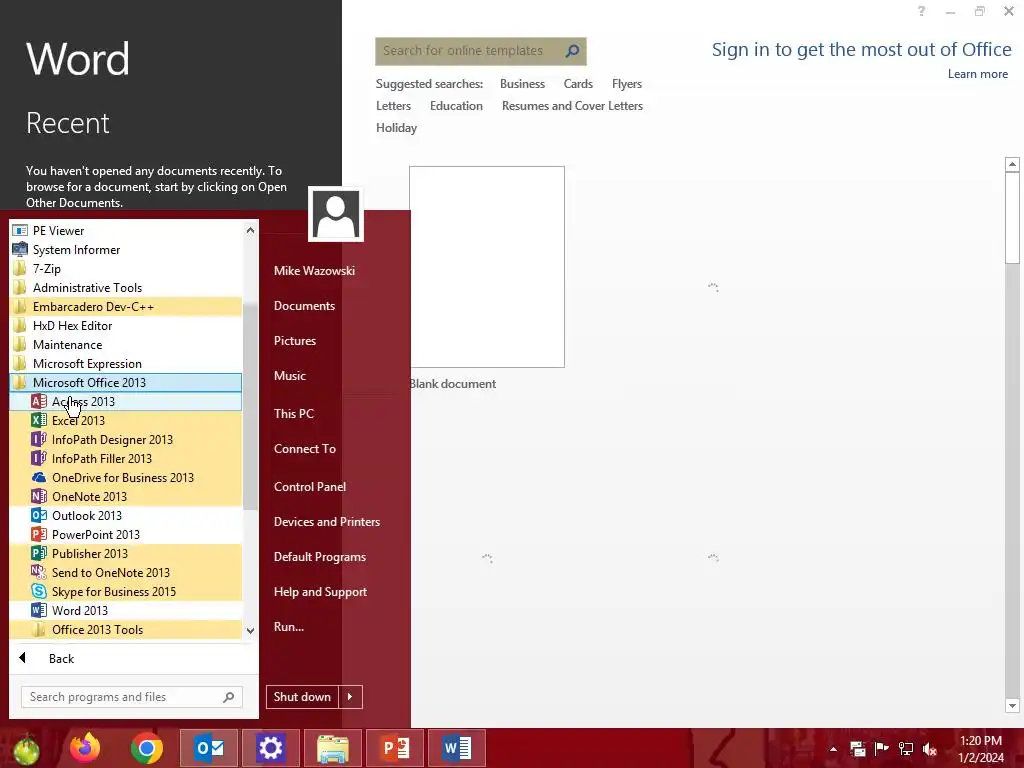The image size is (1024, 768).
Task: Click the Learn more link
Action: (x=978, y=74)
